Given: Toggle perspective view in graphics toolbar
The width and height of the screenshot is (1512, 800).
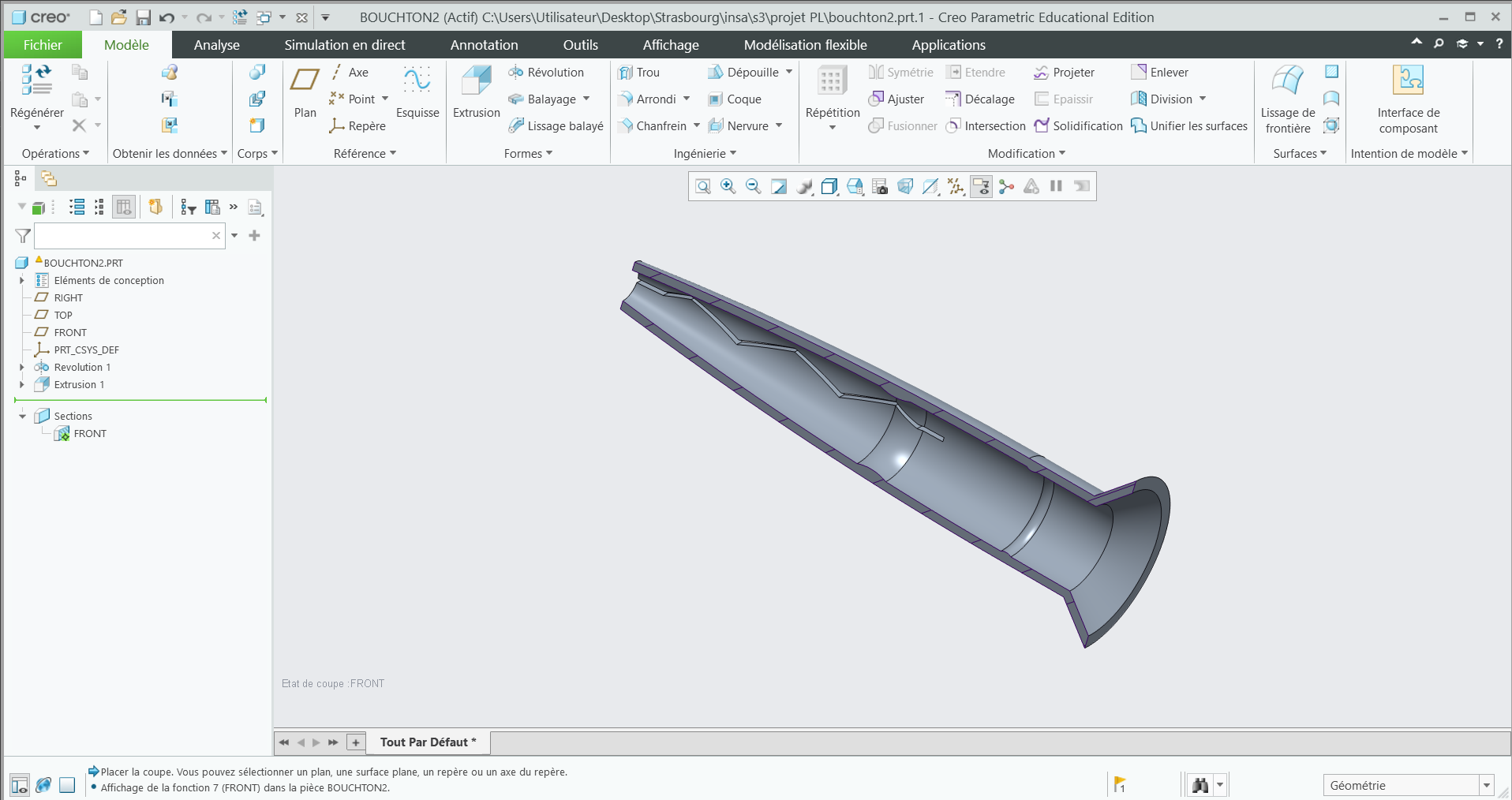Looking at the screenshot, I should (x=905, y=186).
